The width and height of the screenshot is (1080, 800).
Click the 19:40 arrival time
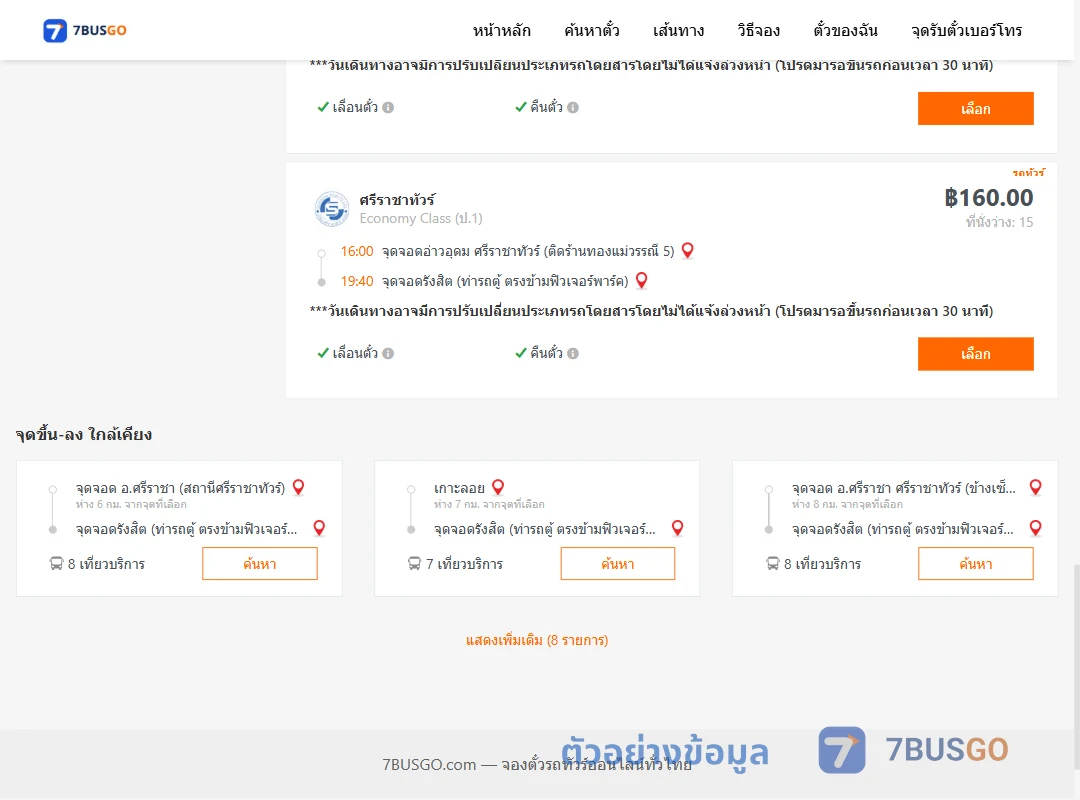pos(357,281)
